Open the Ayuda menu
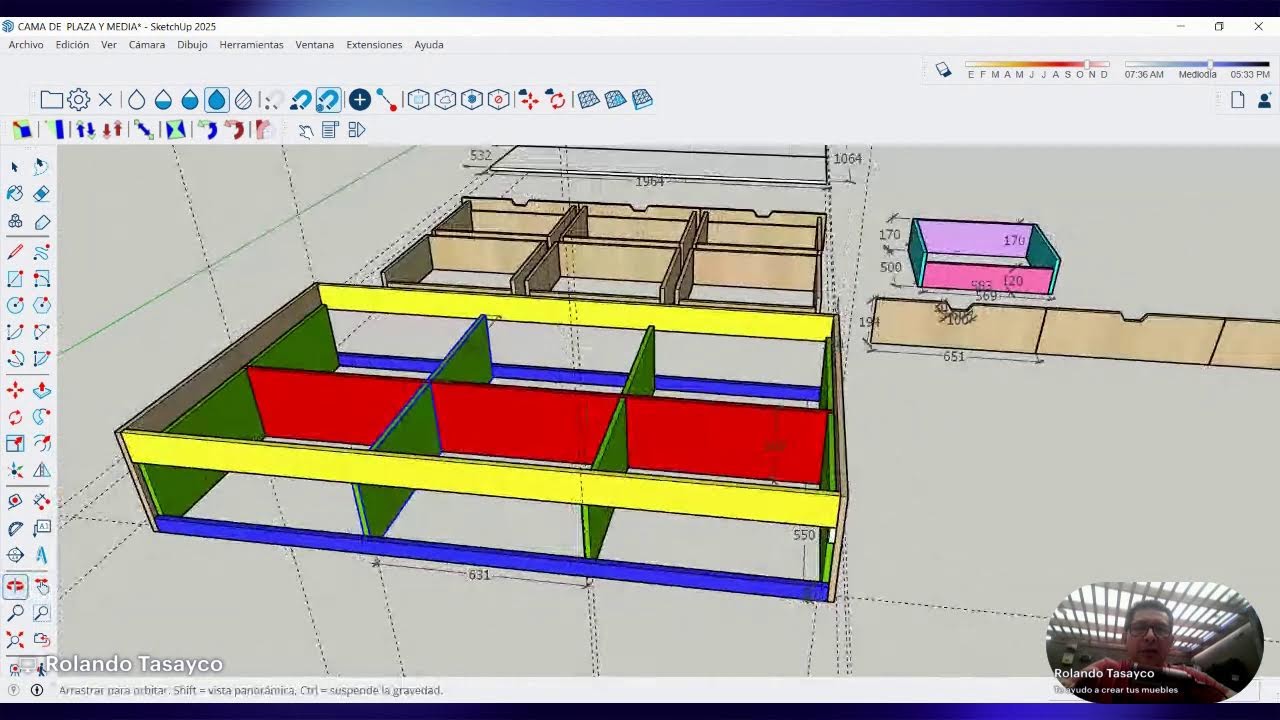 [x=429, y=44]
